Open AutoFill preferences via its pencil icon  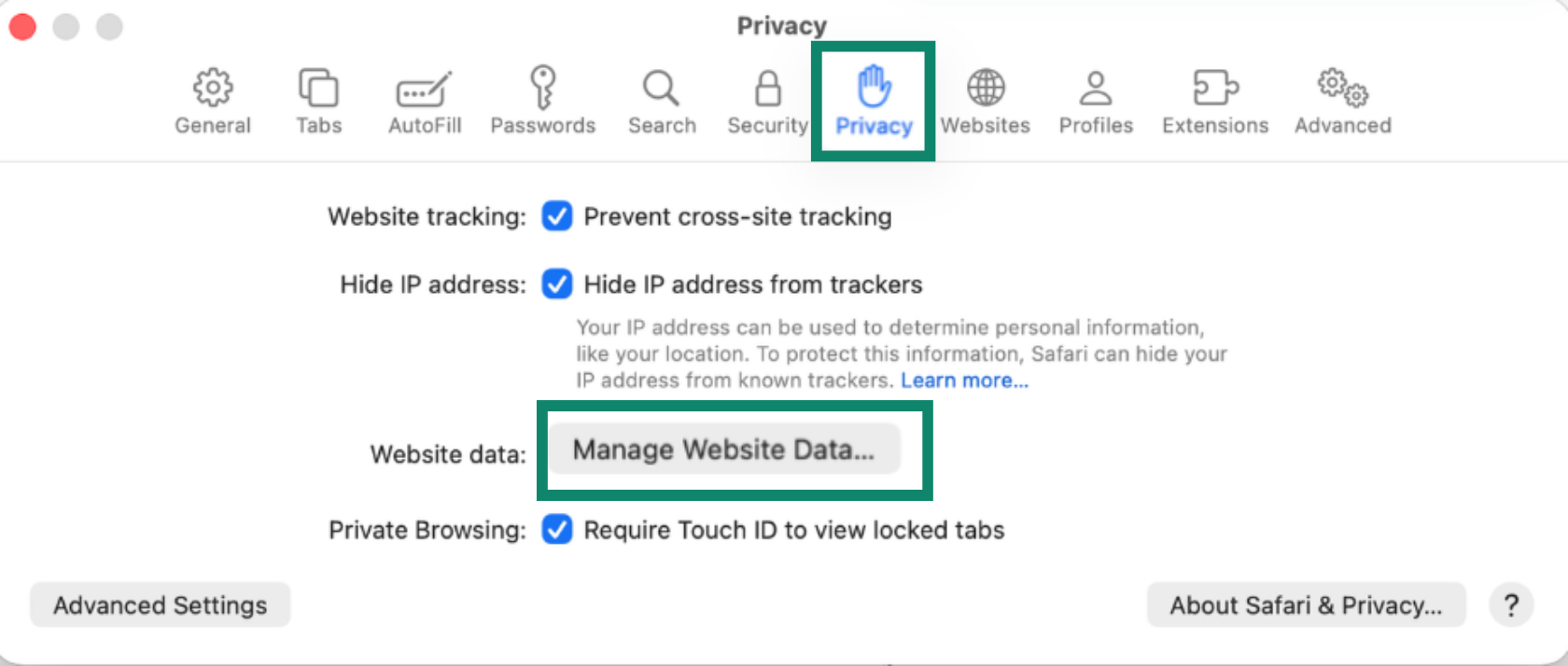(424, 87)
